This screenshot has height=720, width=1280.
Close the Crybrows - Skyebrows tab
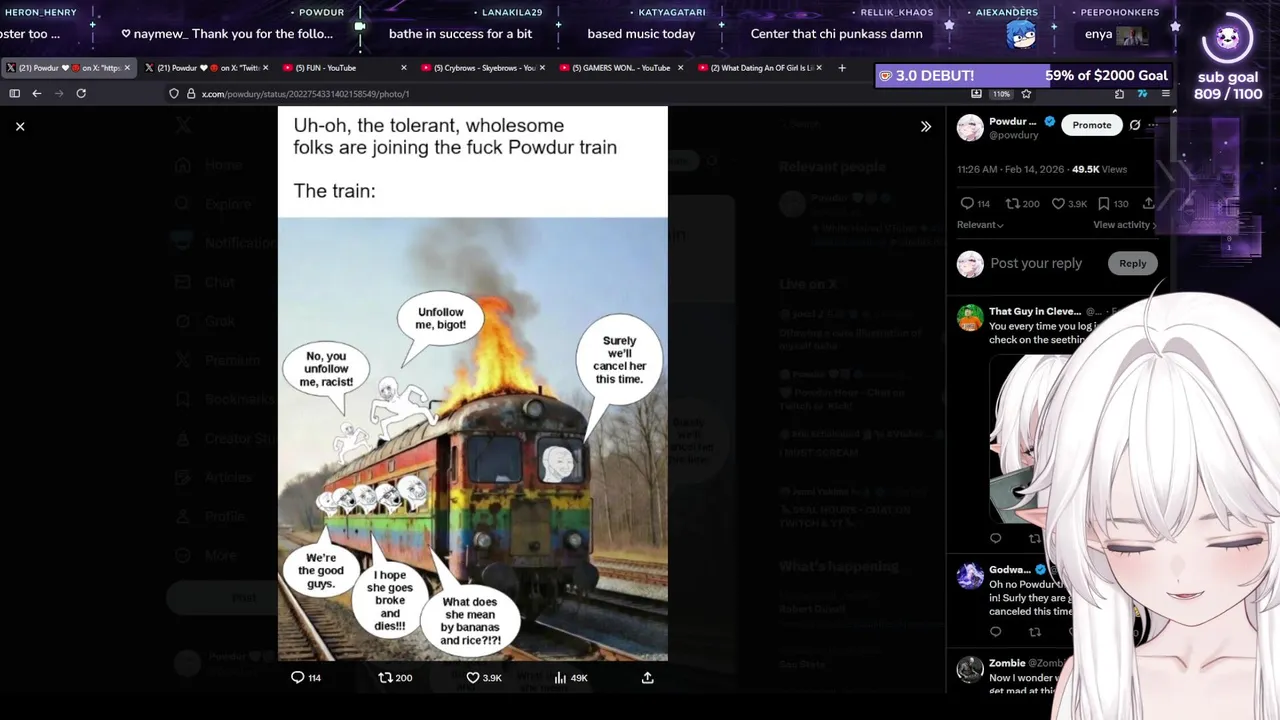[x=542, y=68]
